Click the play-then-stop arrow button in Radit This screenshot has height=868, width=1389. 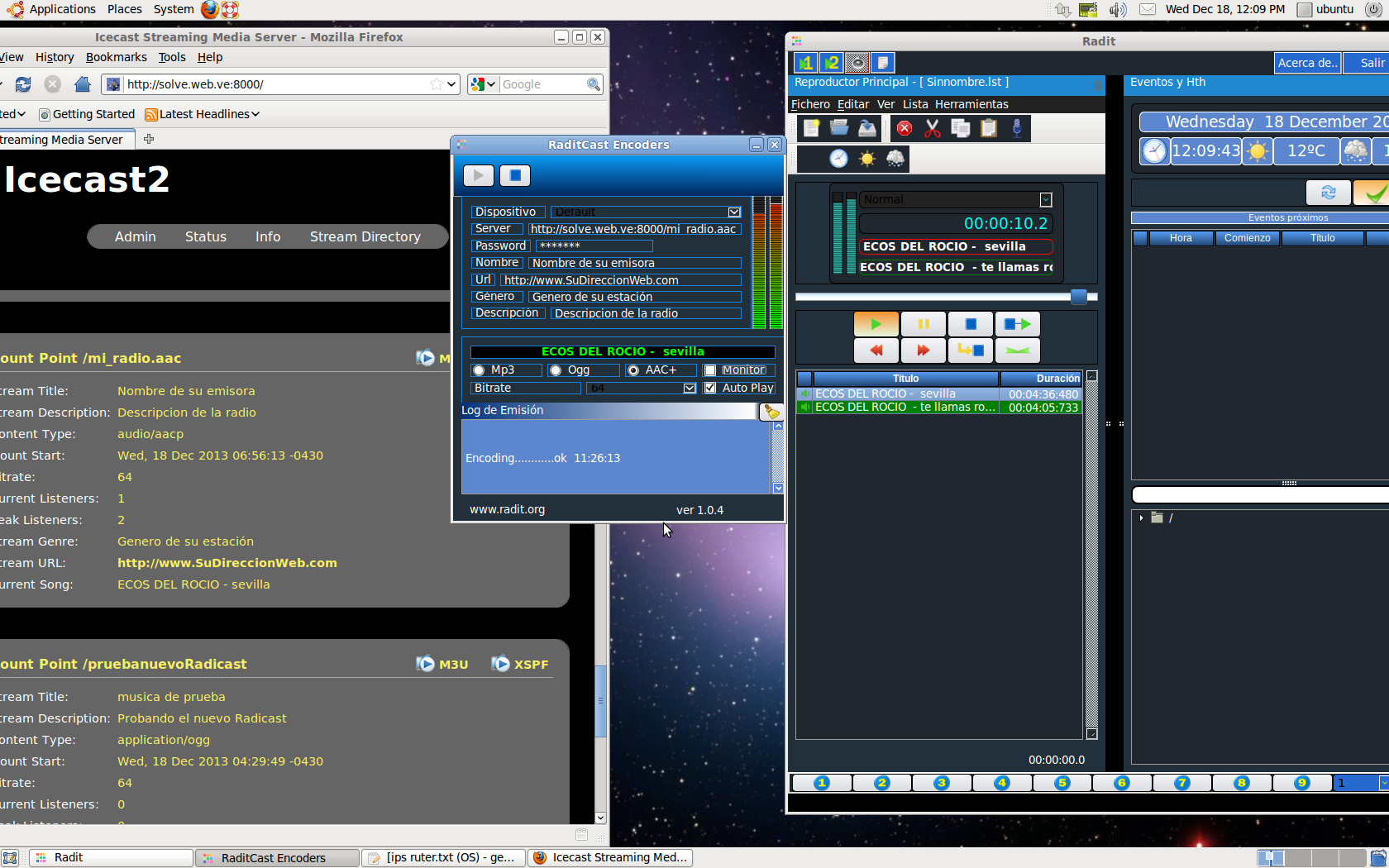point(971,351)
